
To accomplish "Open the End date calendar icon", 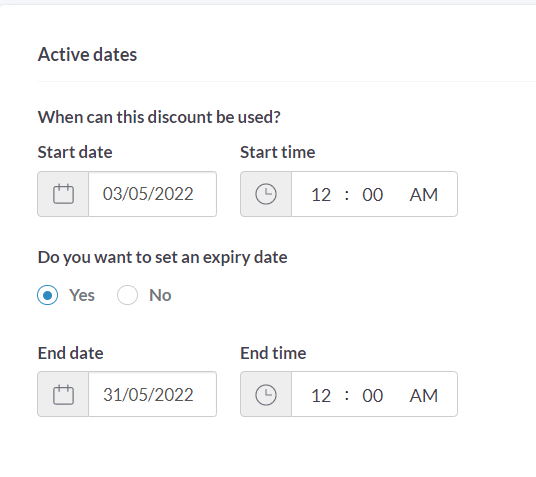I will pyautogui.click(x=63, y=394).
